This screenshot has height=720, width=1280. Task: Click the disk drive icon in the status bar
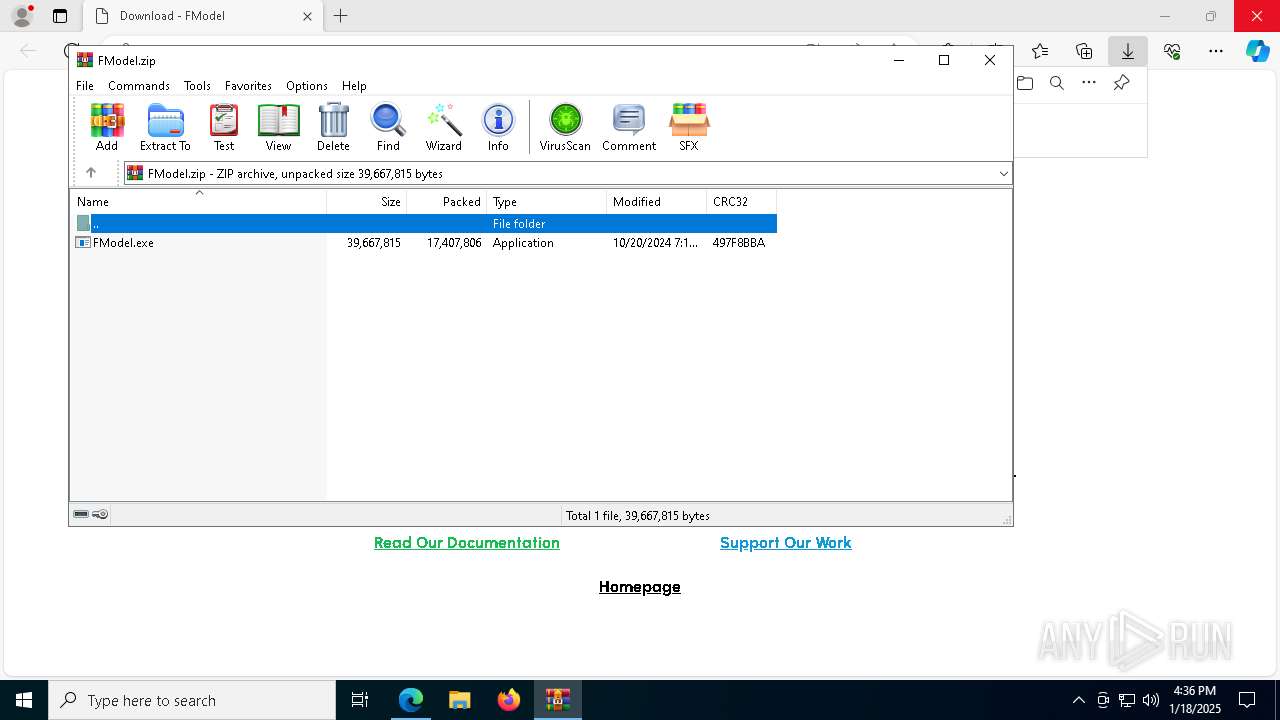(x=81, y=514)
